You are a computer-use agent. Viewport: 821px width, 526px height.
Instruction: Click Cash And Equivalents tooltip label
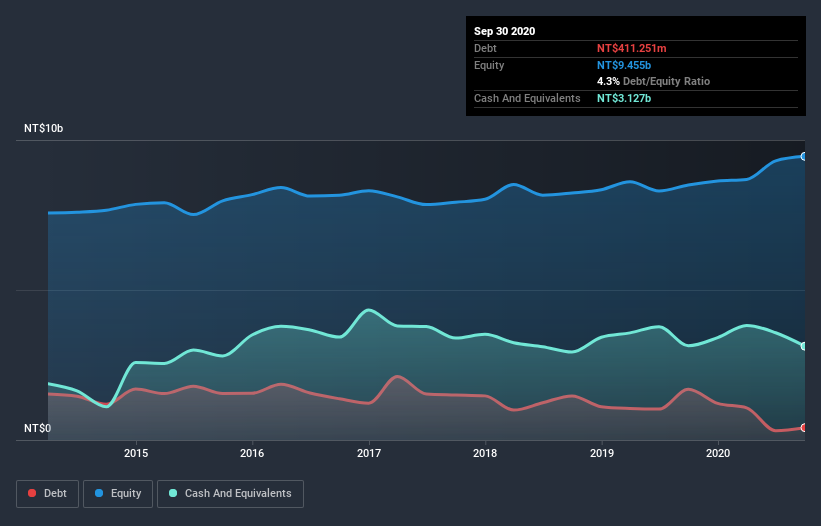coord(527,98)
